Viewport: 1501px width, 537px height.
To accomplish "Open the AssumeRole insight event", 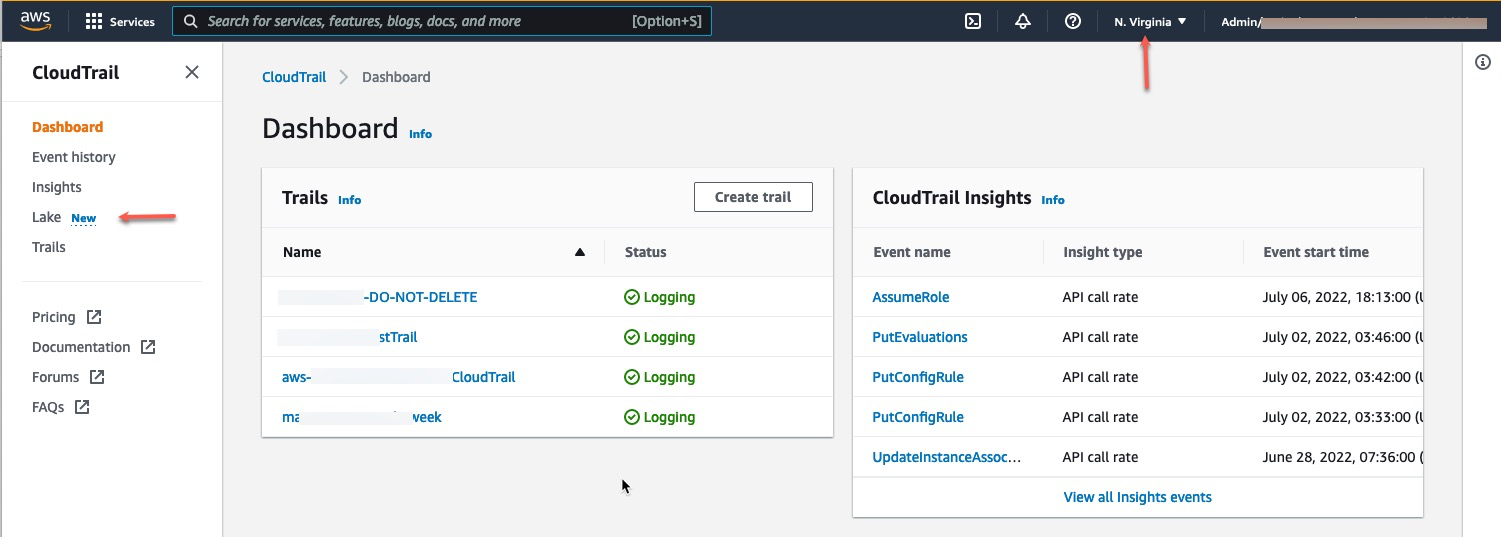I will pos(911,297).
